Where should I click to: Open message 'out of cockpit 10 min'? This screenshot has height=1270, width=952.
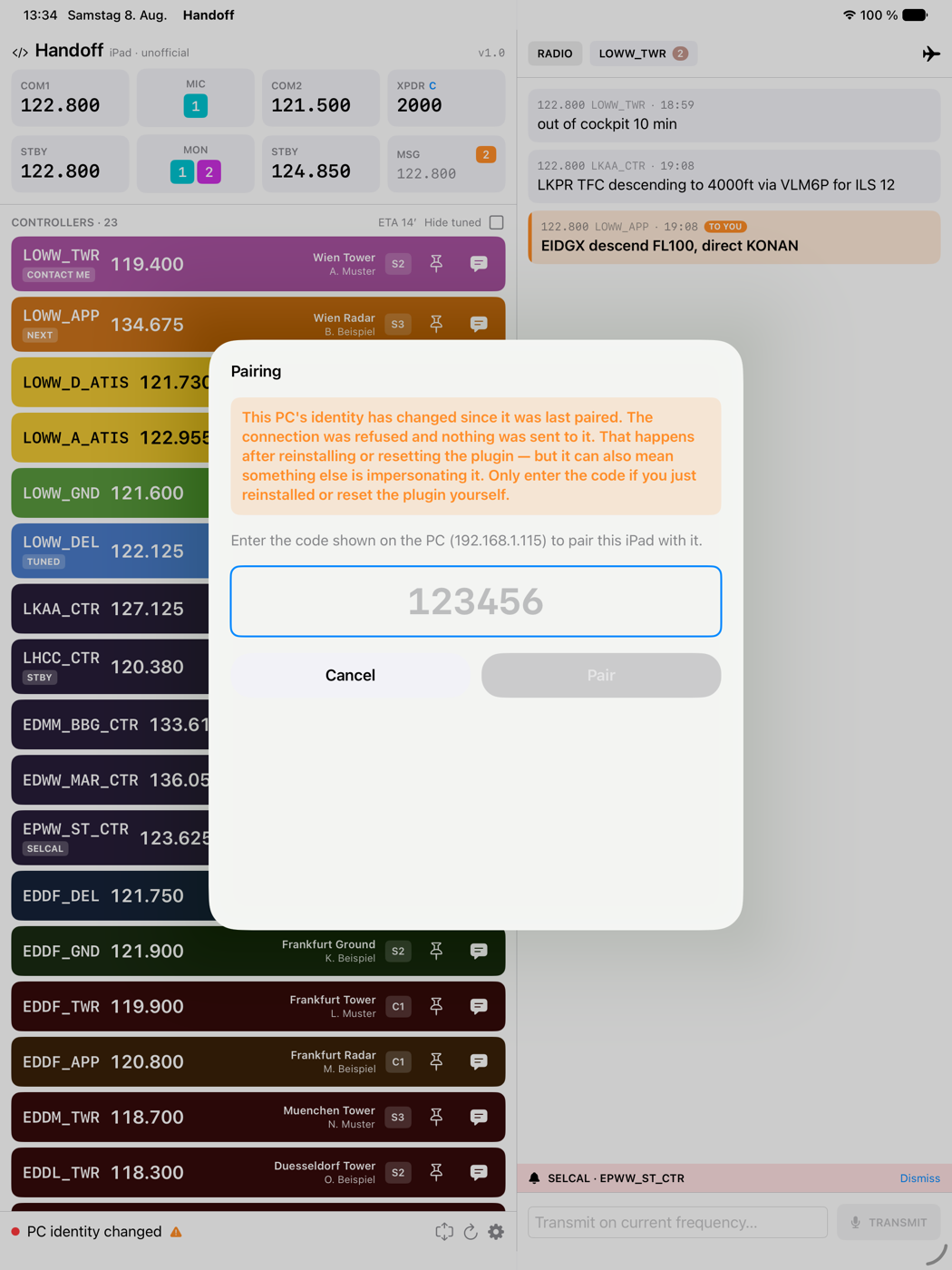pyautogui.click(x=734, y=115)
